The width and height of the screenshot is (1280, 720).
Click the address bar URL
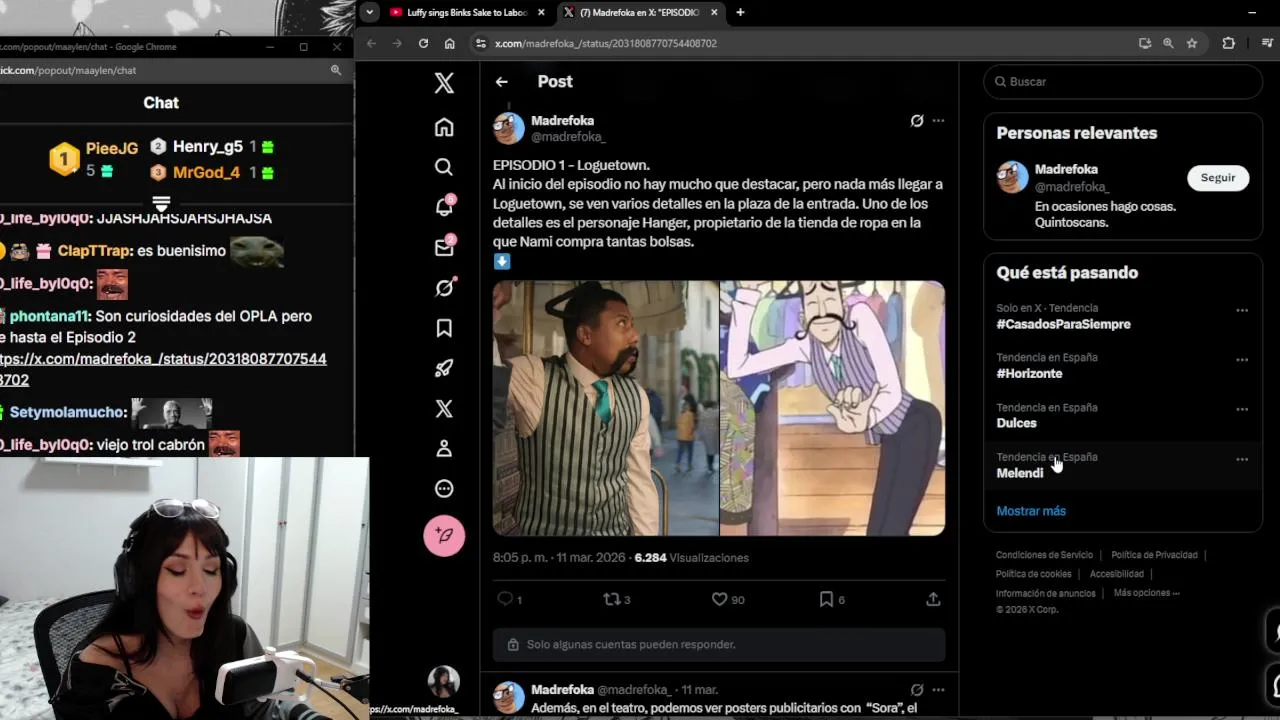[605, 43]
